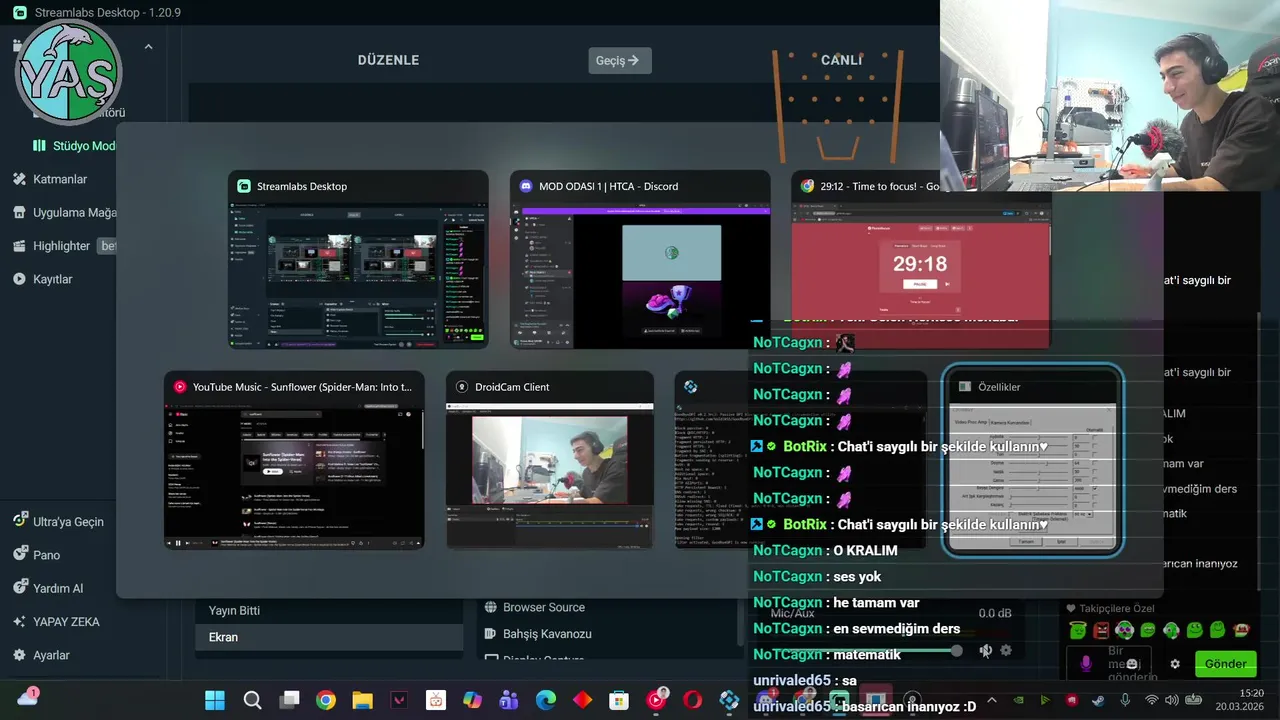
Task: Switch to the CANLI tab
Action: tap(841, 60)
